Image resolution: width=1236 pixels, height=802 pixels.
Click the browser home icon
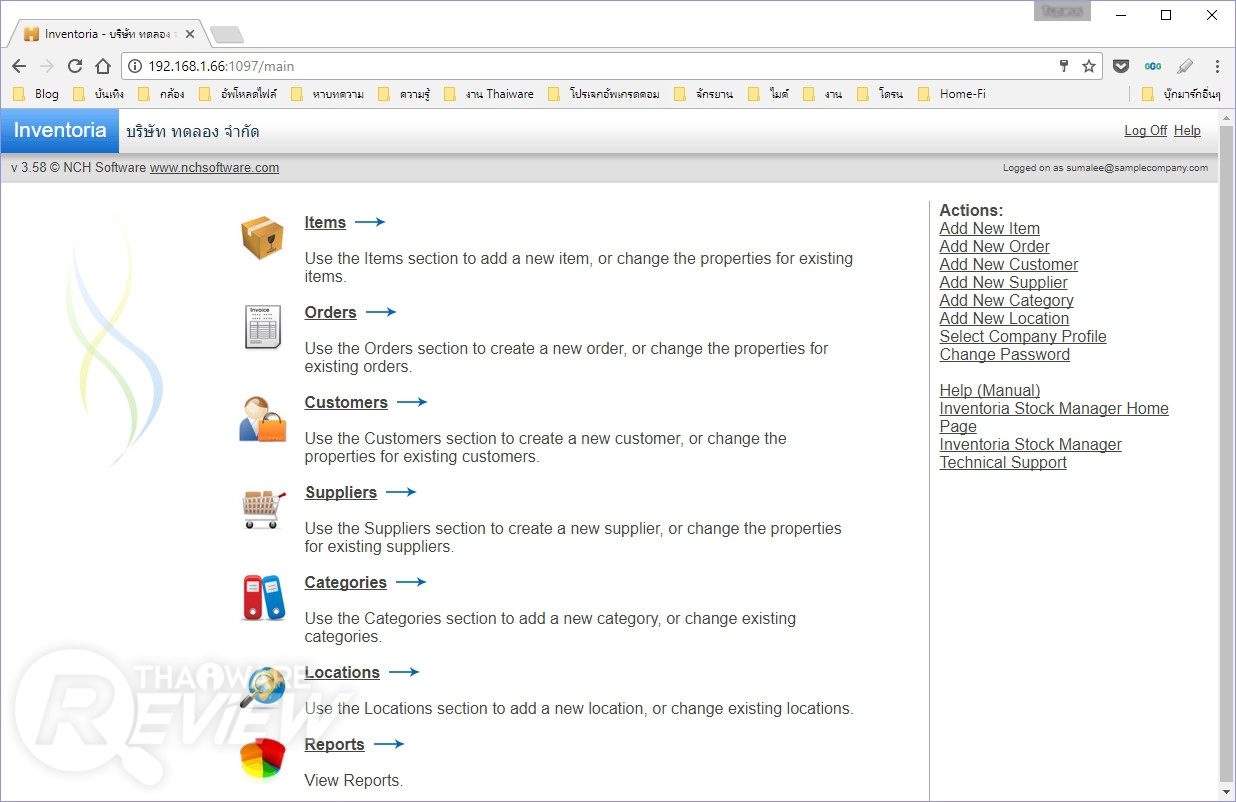103,66
